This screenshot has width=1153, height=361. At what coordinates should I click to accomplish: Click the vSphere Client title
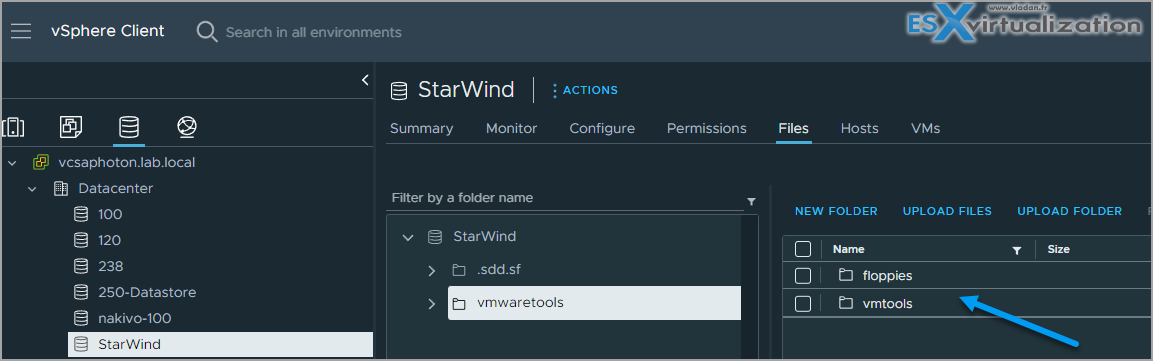[107, 32]
